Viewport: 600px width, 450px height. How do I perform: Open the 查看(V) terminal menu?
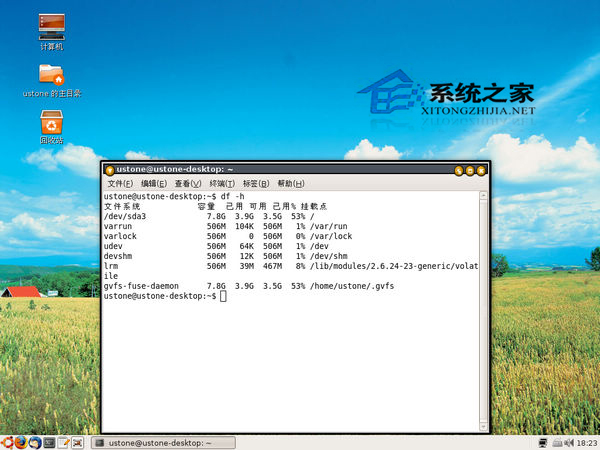(188, 184)
